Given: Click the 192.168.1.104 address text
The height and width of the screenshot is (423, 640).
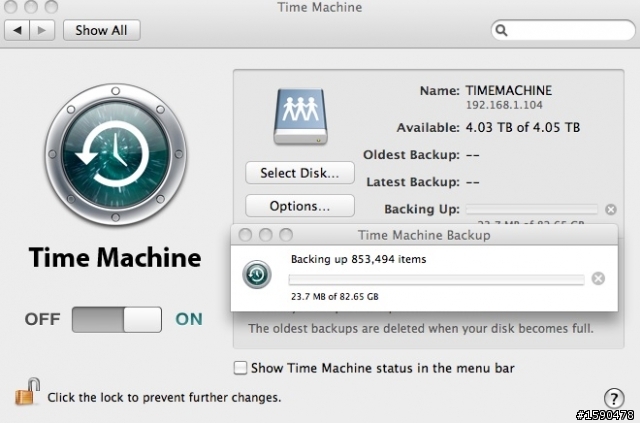Looking at the screenshot, I should tap(504, 105).
